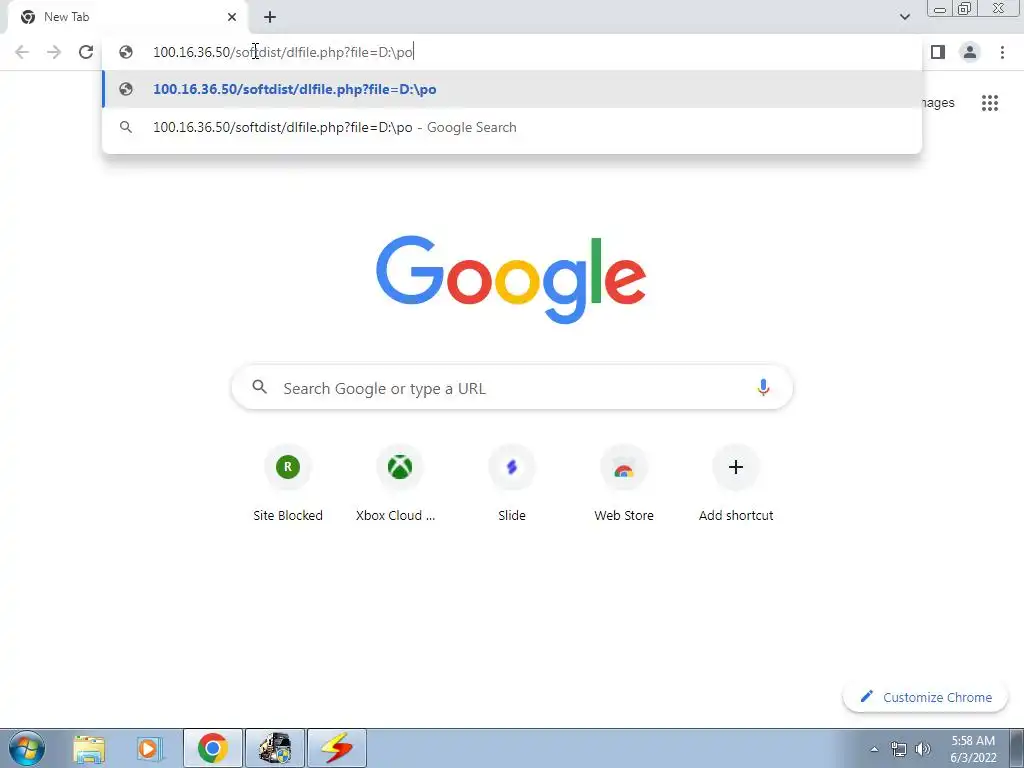
Task: Open a new tab with the plus button
Action: pyautogui.click(x=270, y=17)
